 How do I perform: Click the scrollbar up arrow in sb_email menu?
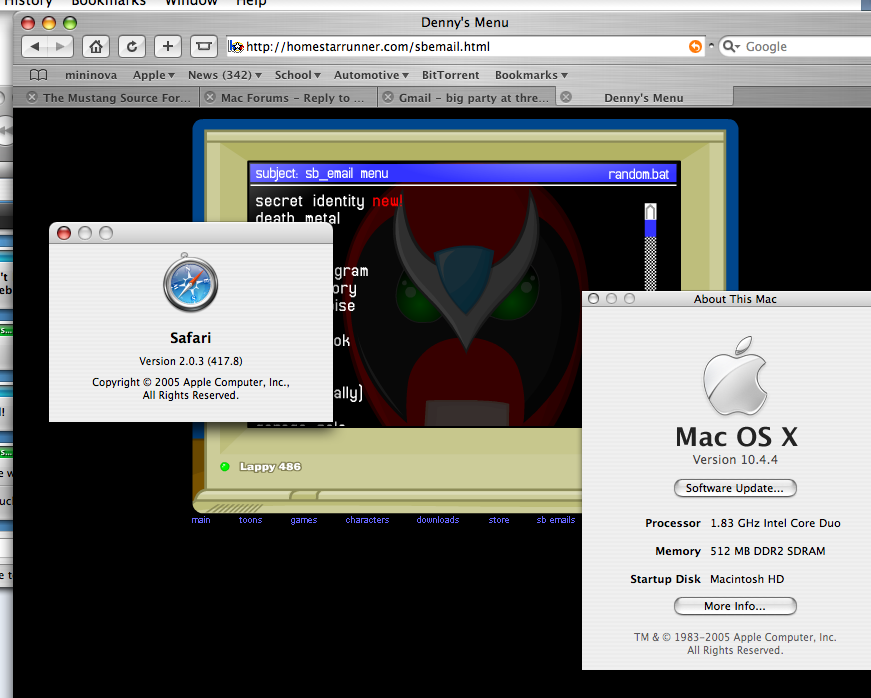tap(650, 212)
